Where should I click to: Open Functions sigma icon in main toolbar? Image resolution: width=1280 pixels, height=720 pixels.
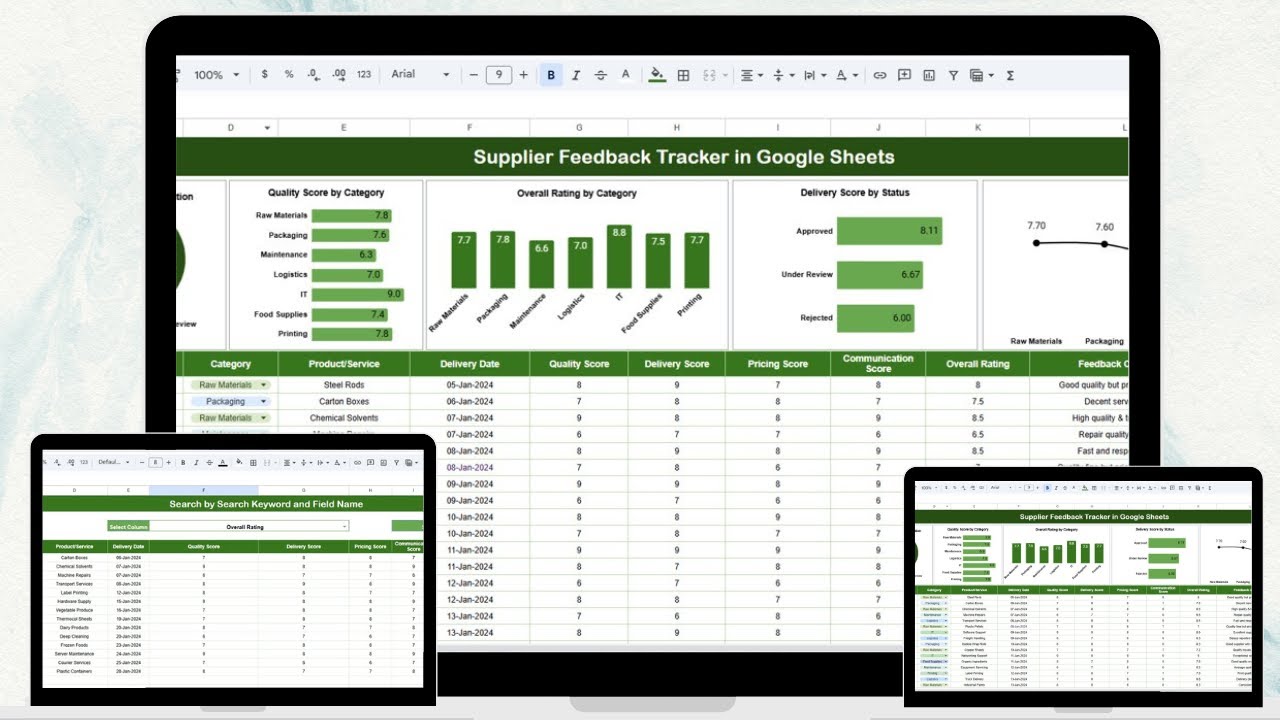coord(1010,75)
